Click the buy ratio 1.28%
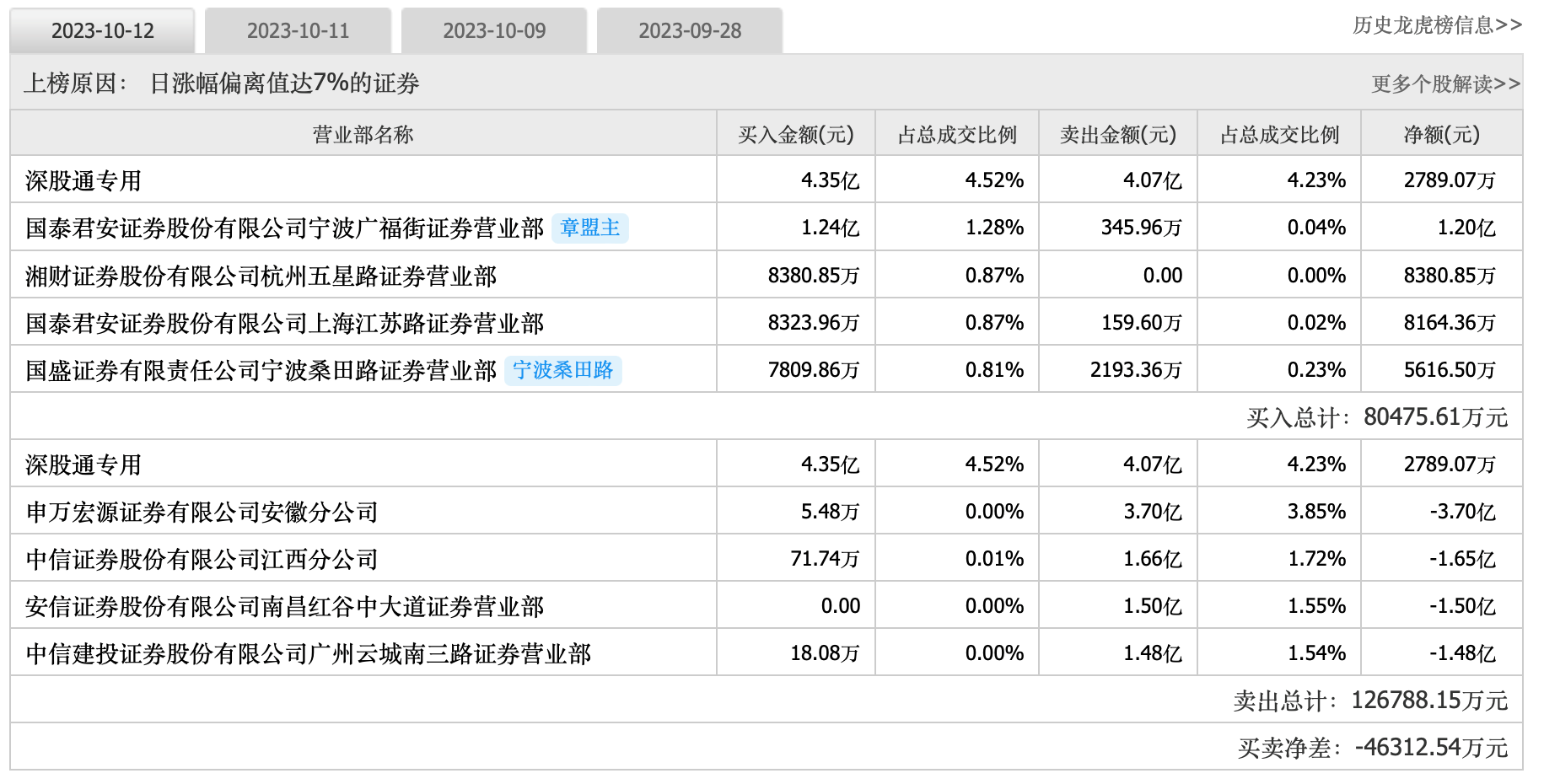This screenshot has width=1544, height=784. coord(995,228)
